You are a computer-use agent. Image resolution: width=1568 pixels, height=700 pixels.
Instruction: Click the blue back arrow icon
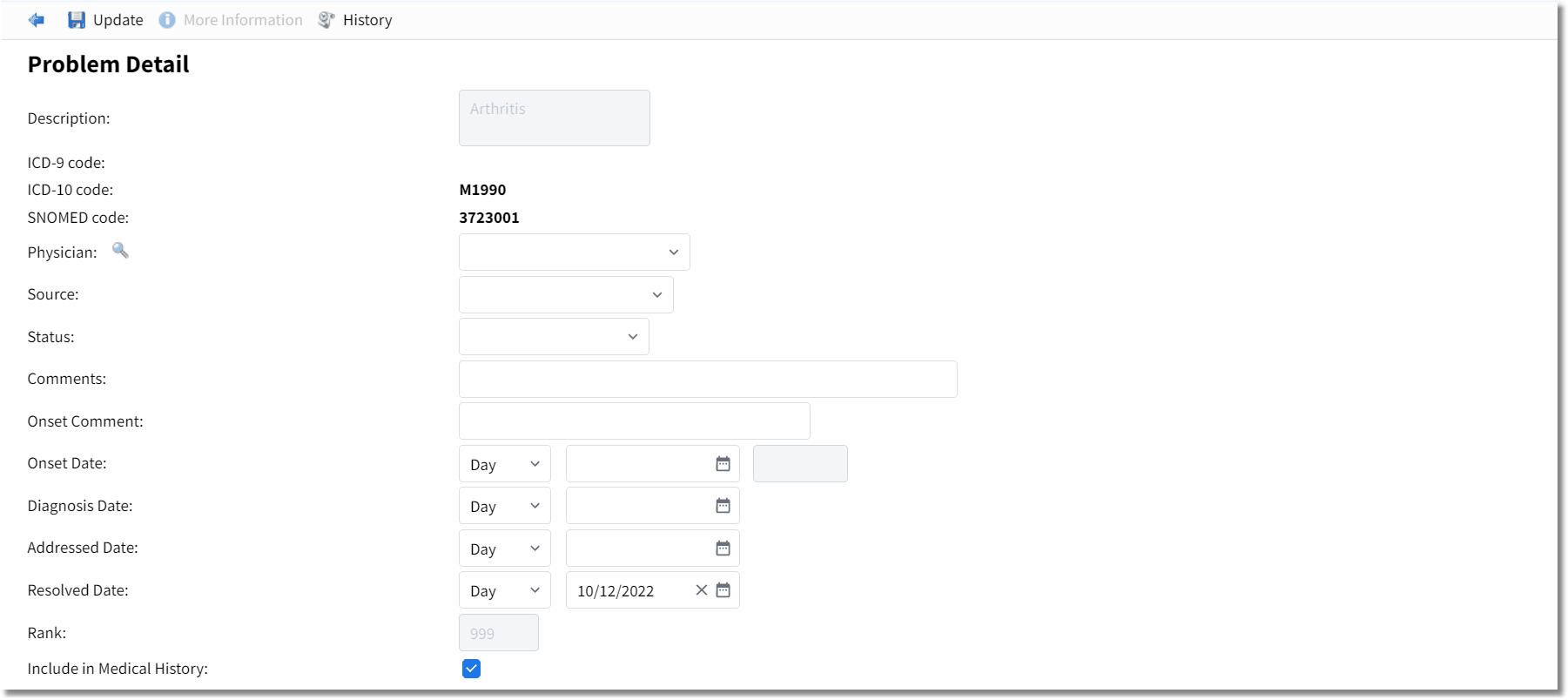point(37,20)
